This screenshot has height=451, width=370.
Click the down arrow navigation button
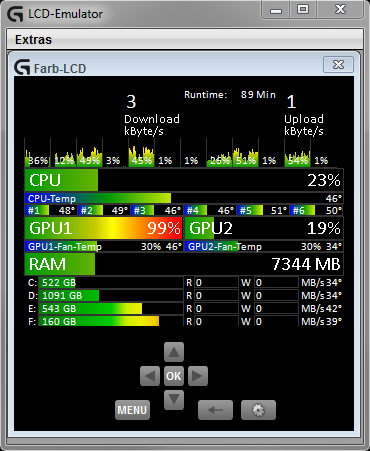174,400
